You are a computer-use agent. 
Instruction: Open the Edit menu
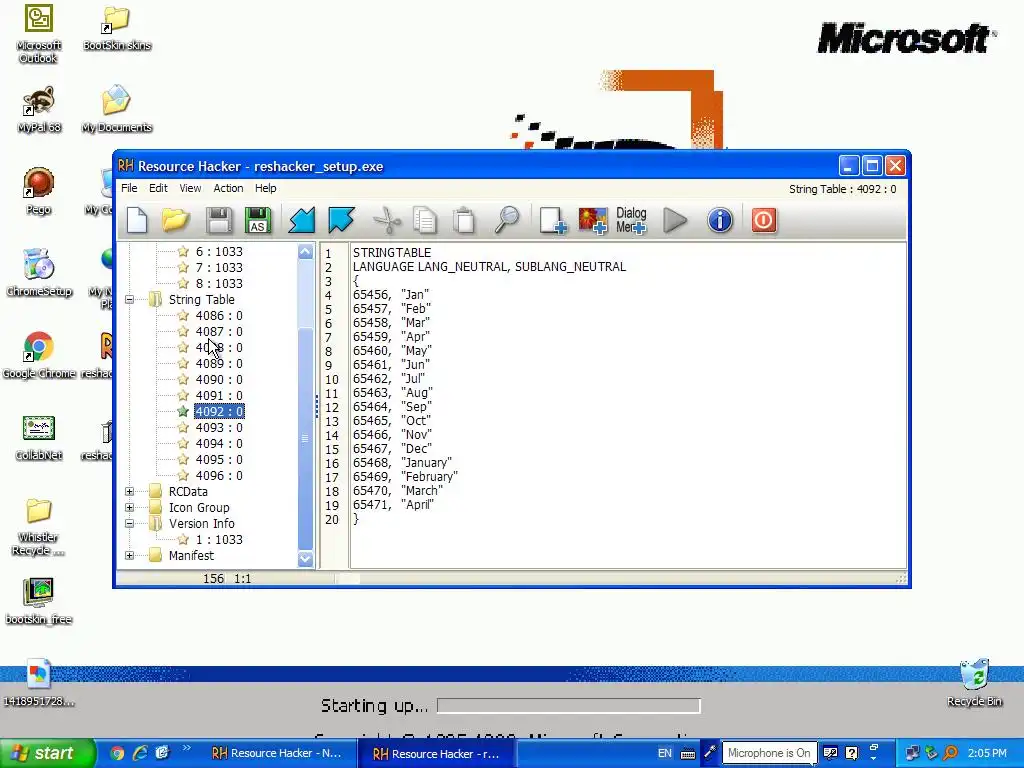click(158, 188)
